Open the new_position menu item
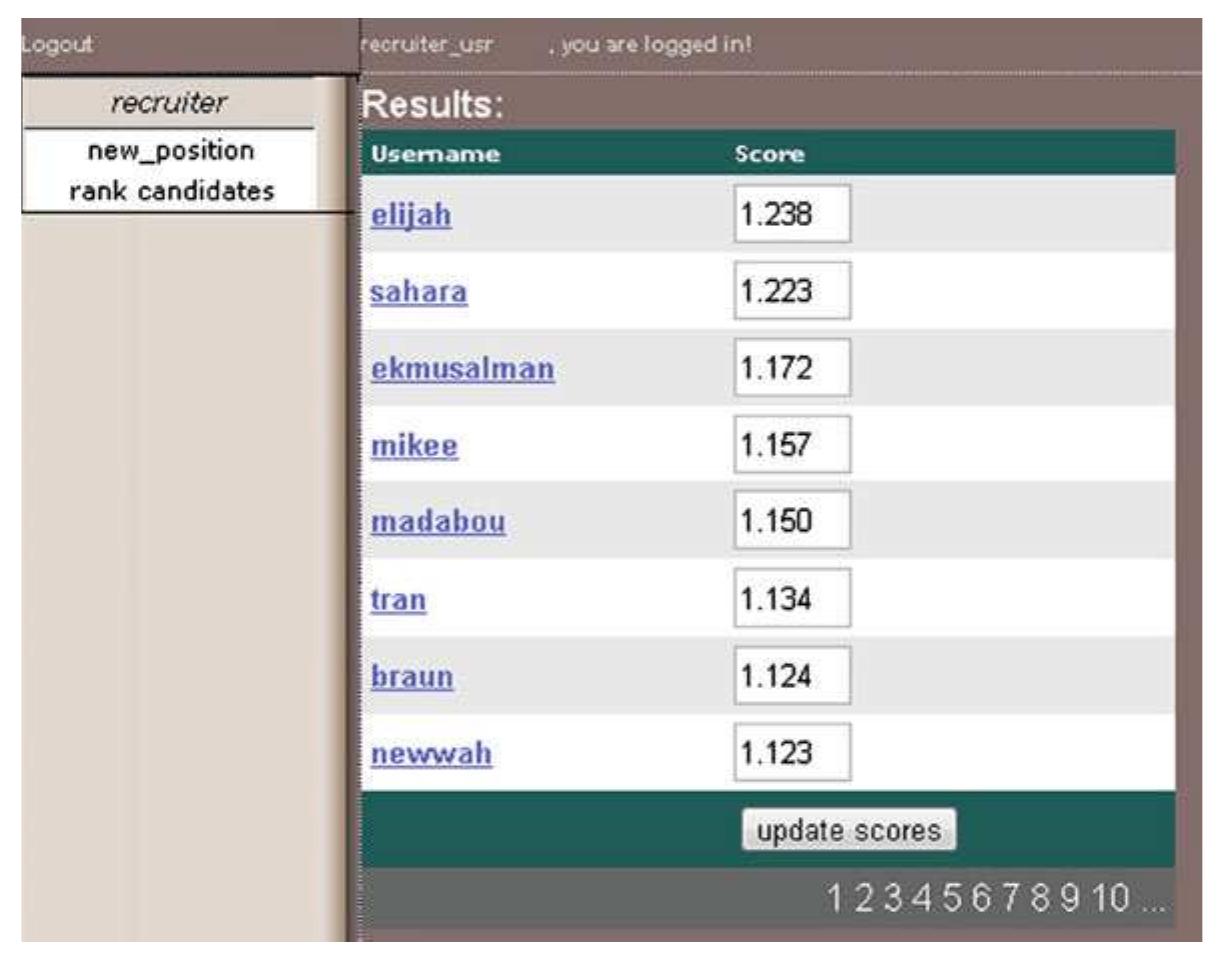This screenshot has width=1224, height=972. tap(167, 152)
